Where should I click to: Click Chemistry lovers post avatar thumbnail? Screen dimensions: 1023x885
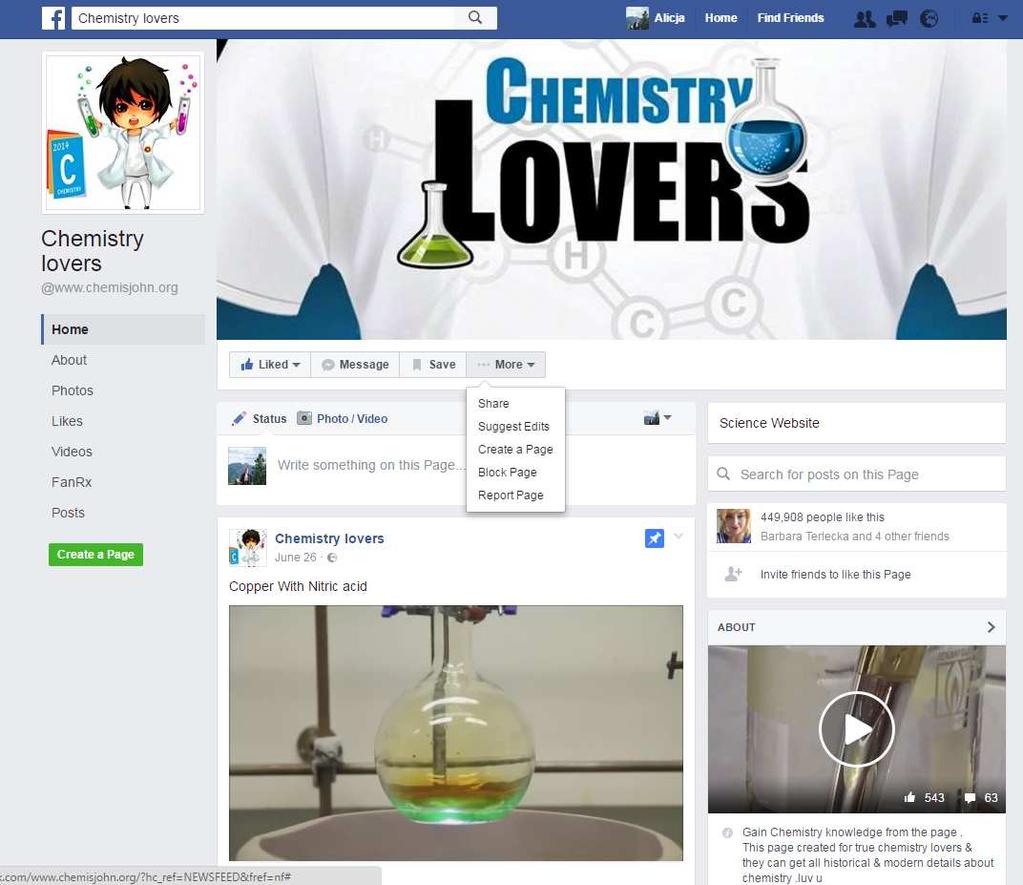(x=247, y=548)
